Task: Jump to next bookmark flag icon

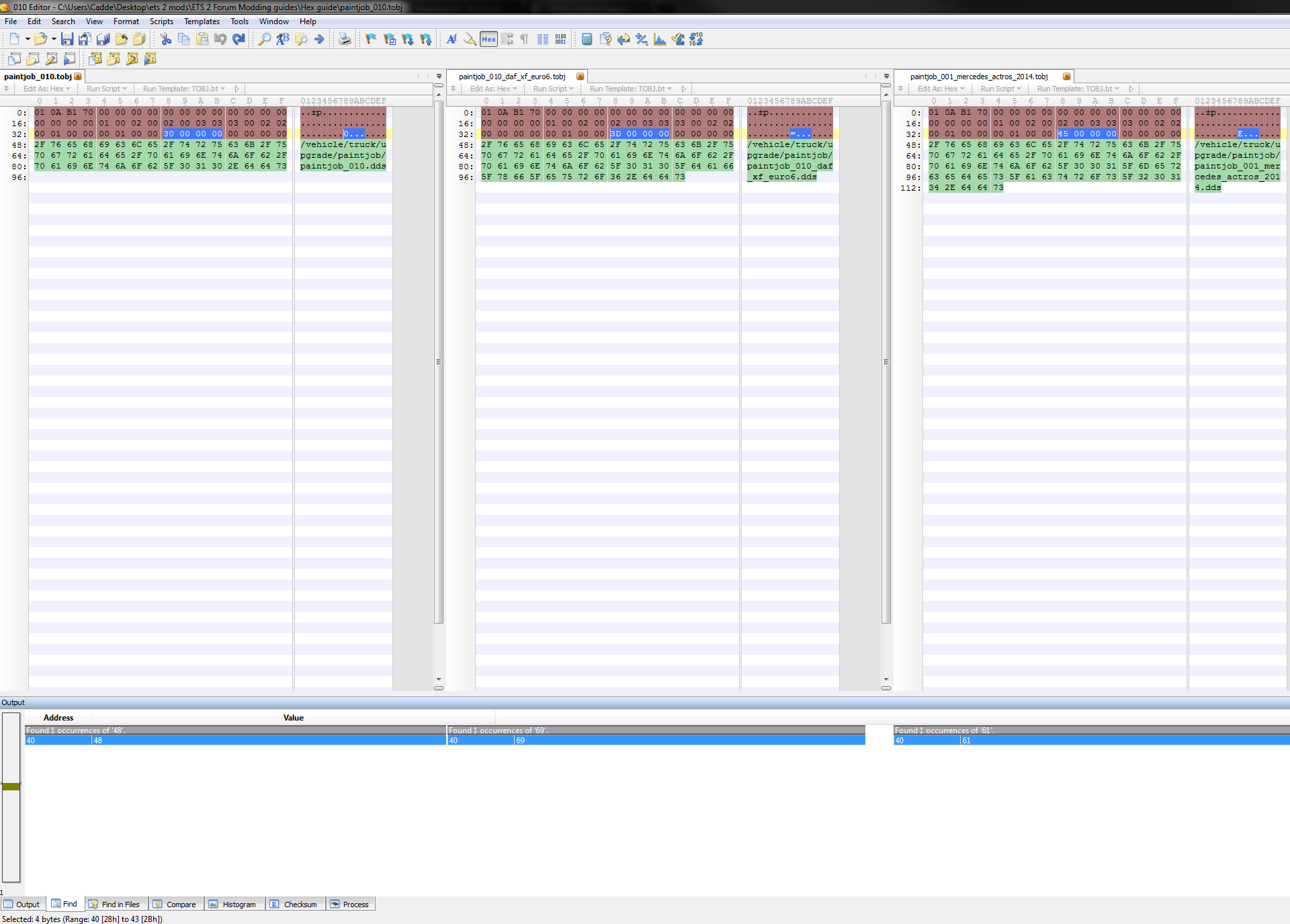Action: point(407,39)
